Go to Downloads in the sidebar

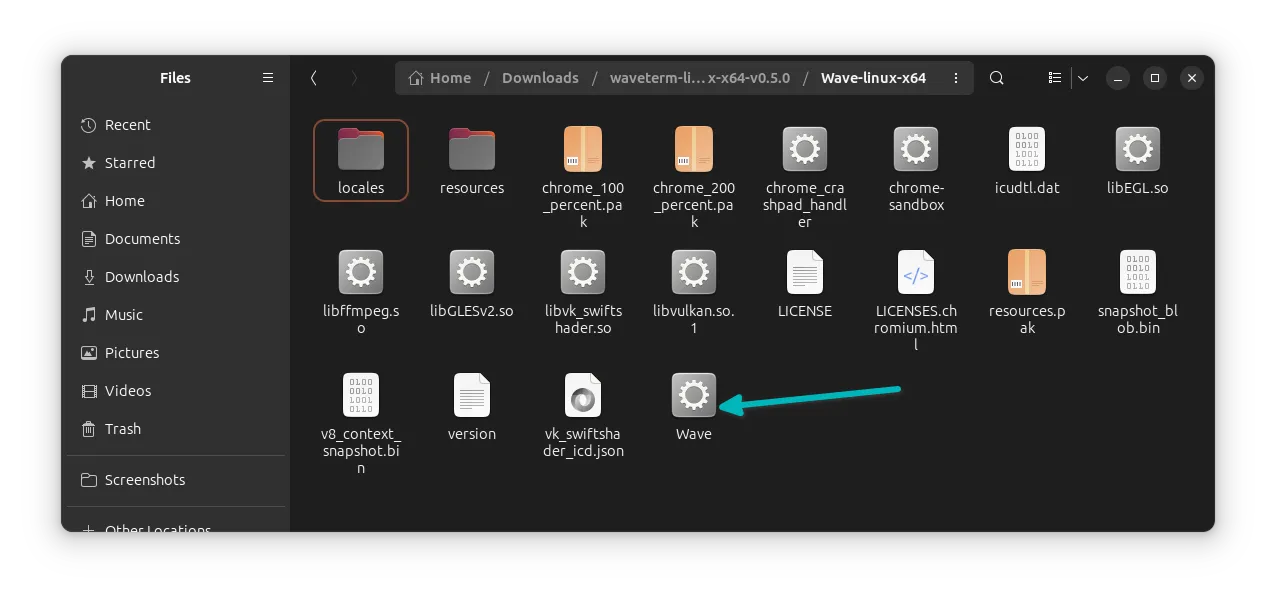click(141, 277)
